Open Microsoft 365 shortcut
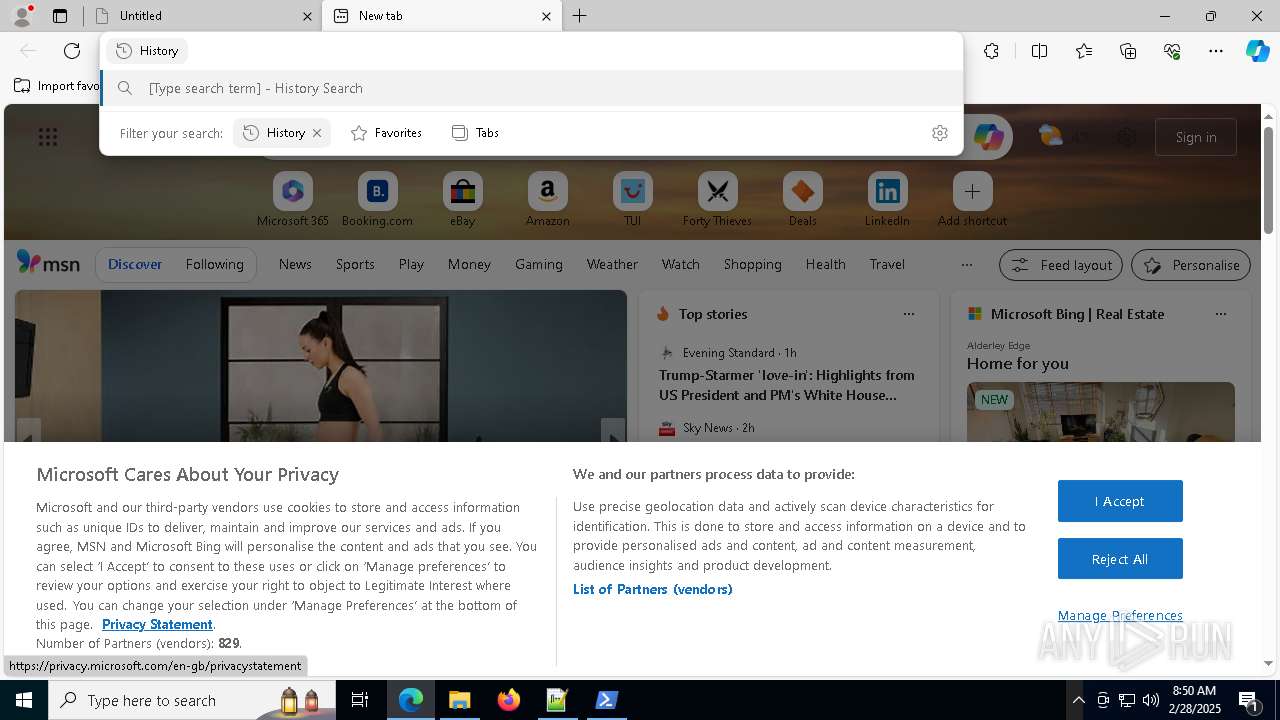Image resolution: width=1280 pixels, height=720 pixels. pyautogui.click(x=292, y=200)
